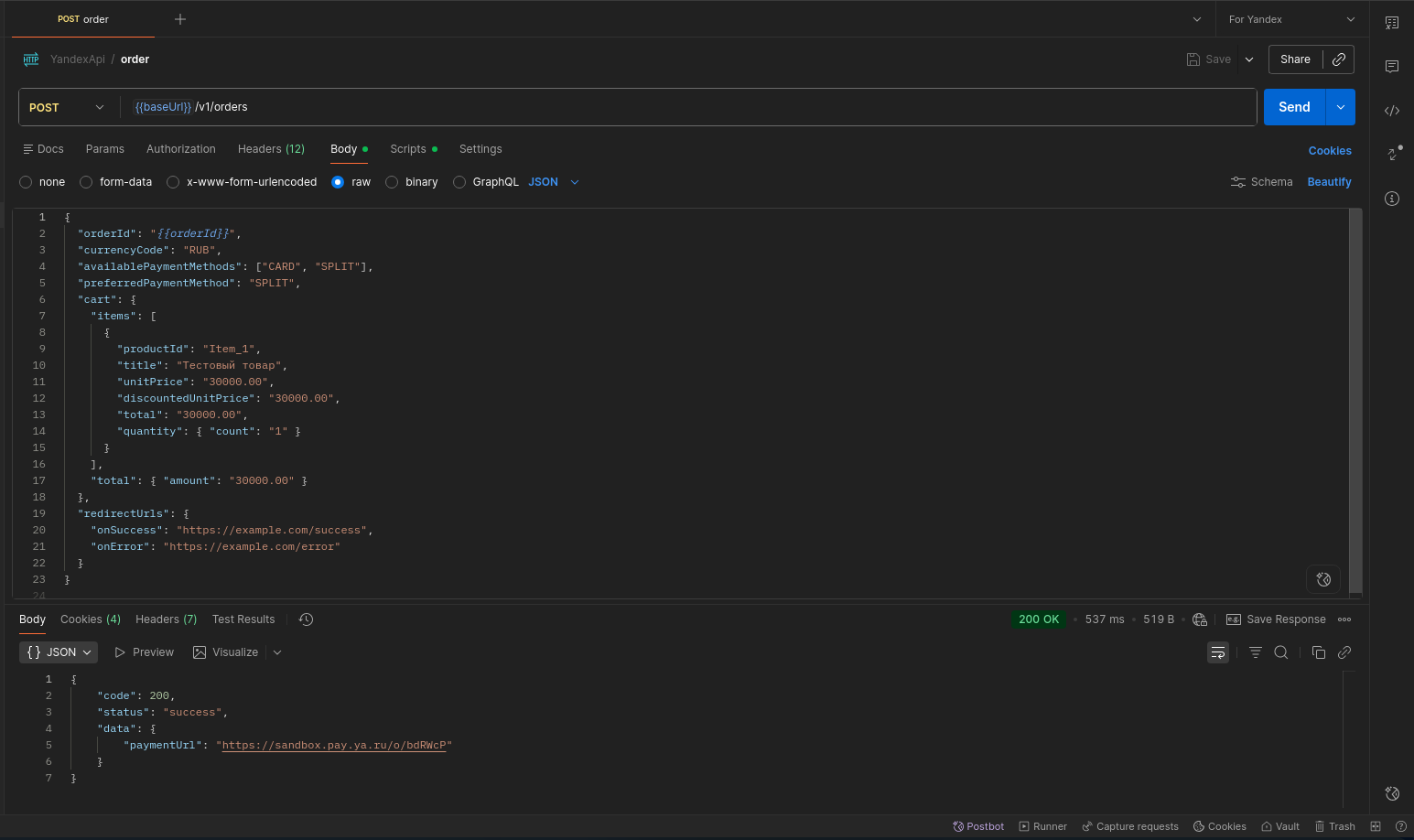Open the Headers (12) request tab

271,149
